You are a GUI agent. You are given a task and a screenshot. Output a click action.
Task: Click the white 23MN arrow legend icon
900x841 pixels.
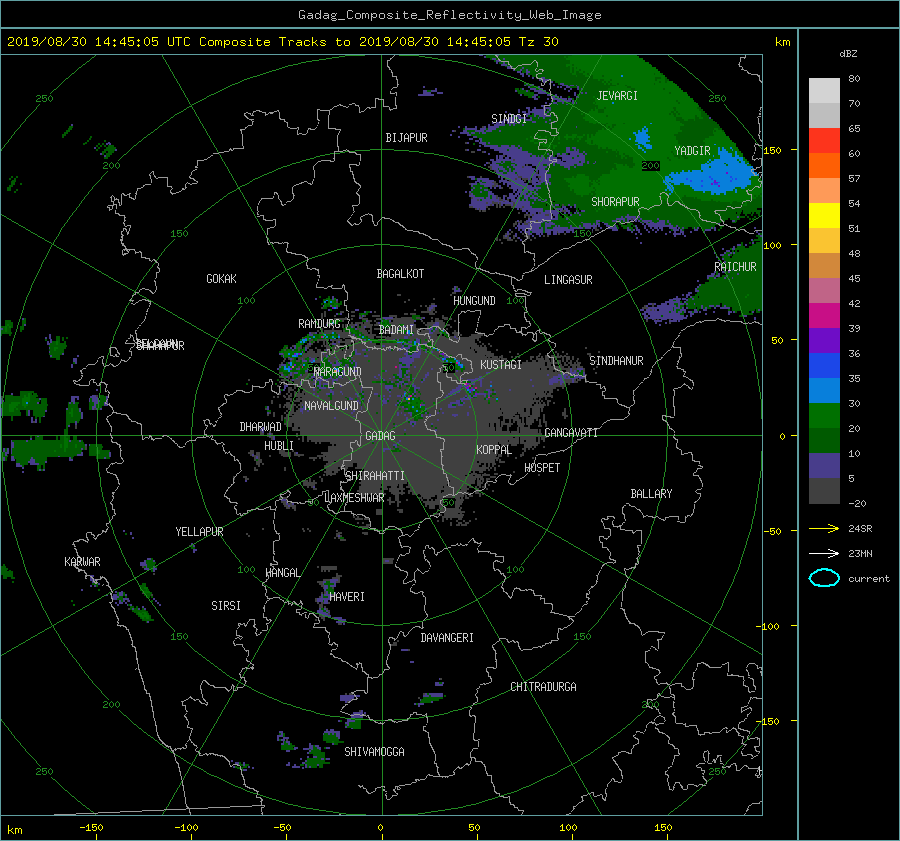coord(824,553)
